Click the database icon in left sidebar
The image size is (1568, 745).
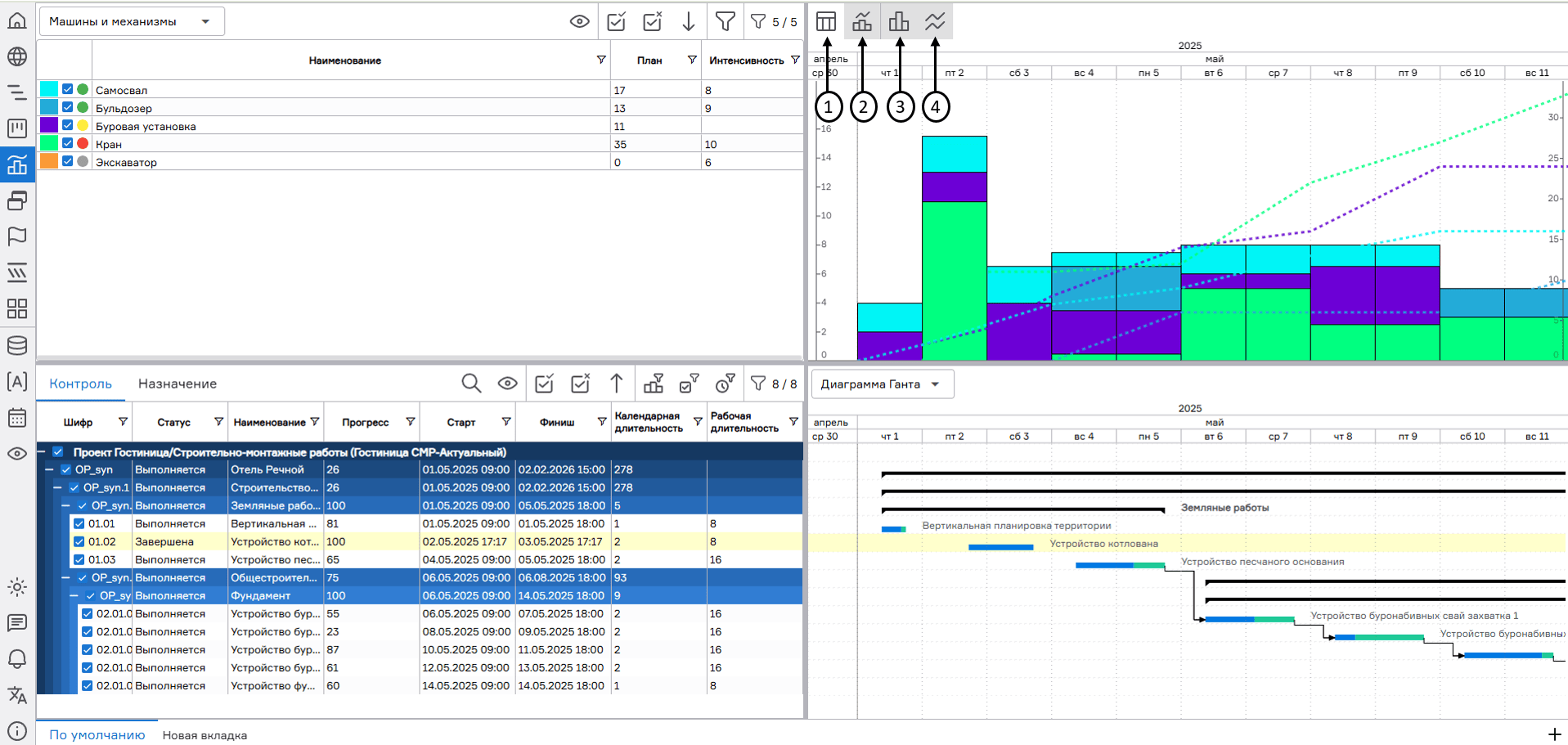[17, 345]
